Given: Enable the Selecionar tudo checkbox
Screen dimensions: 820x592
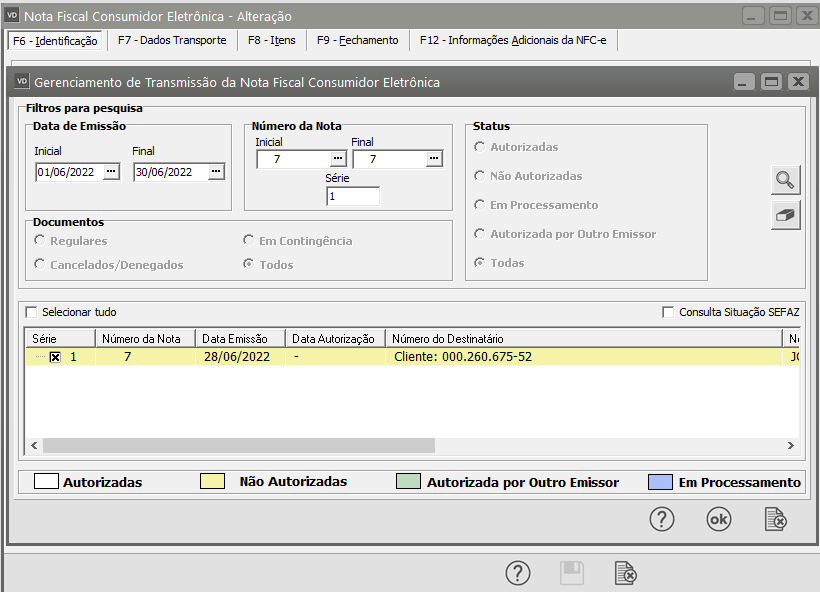Looking at the screenshot, I should [x=31, y=312].
